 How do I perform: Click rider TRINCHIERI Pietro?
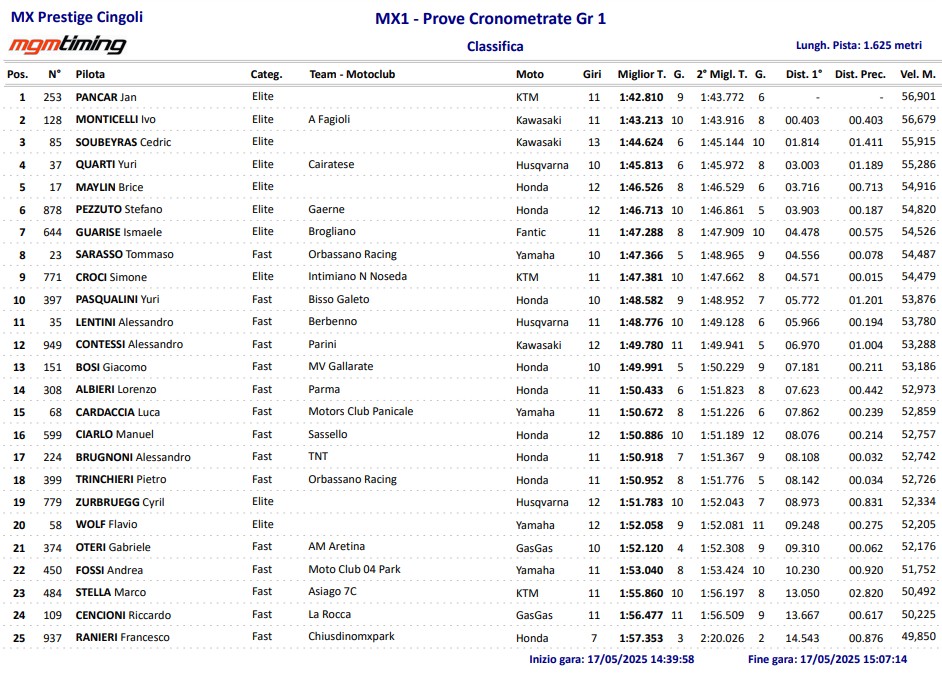[x=121, y=480]
